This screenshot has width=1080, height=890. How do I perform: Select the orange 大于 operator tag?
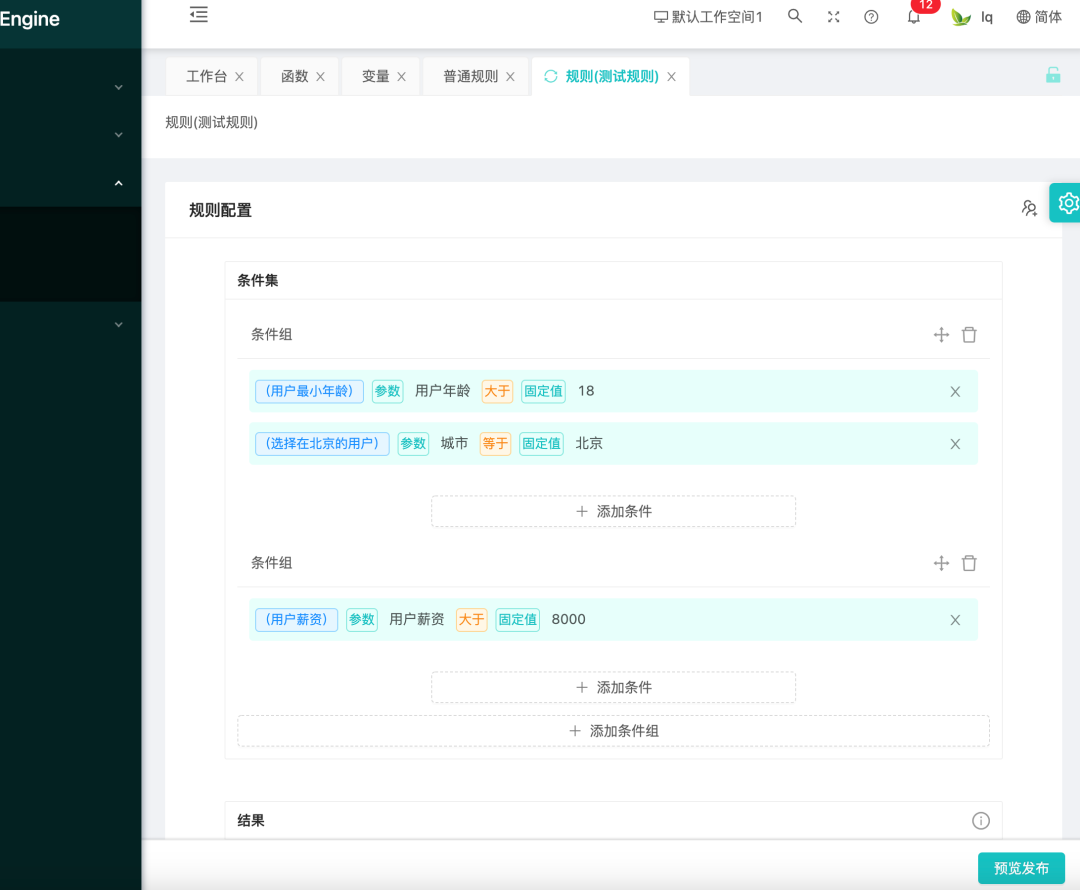click(x=497, y=391)
